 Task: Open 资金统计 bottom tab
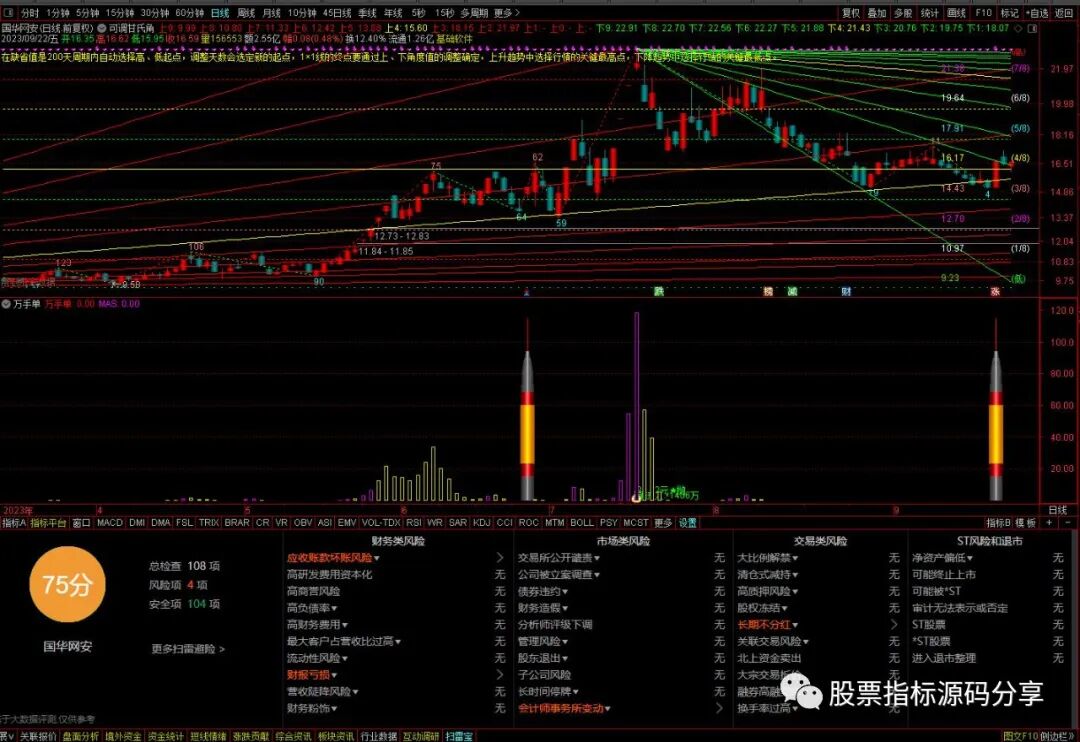(x=165, y=736)
